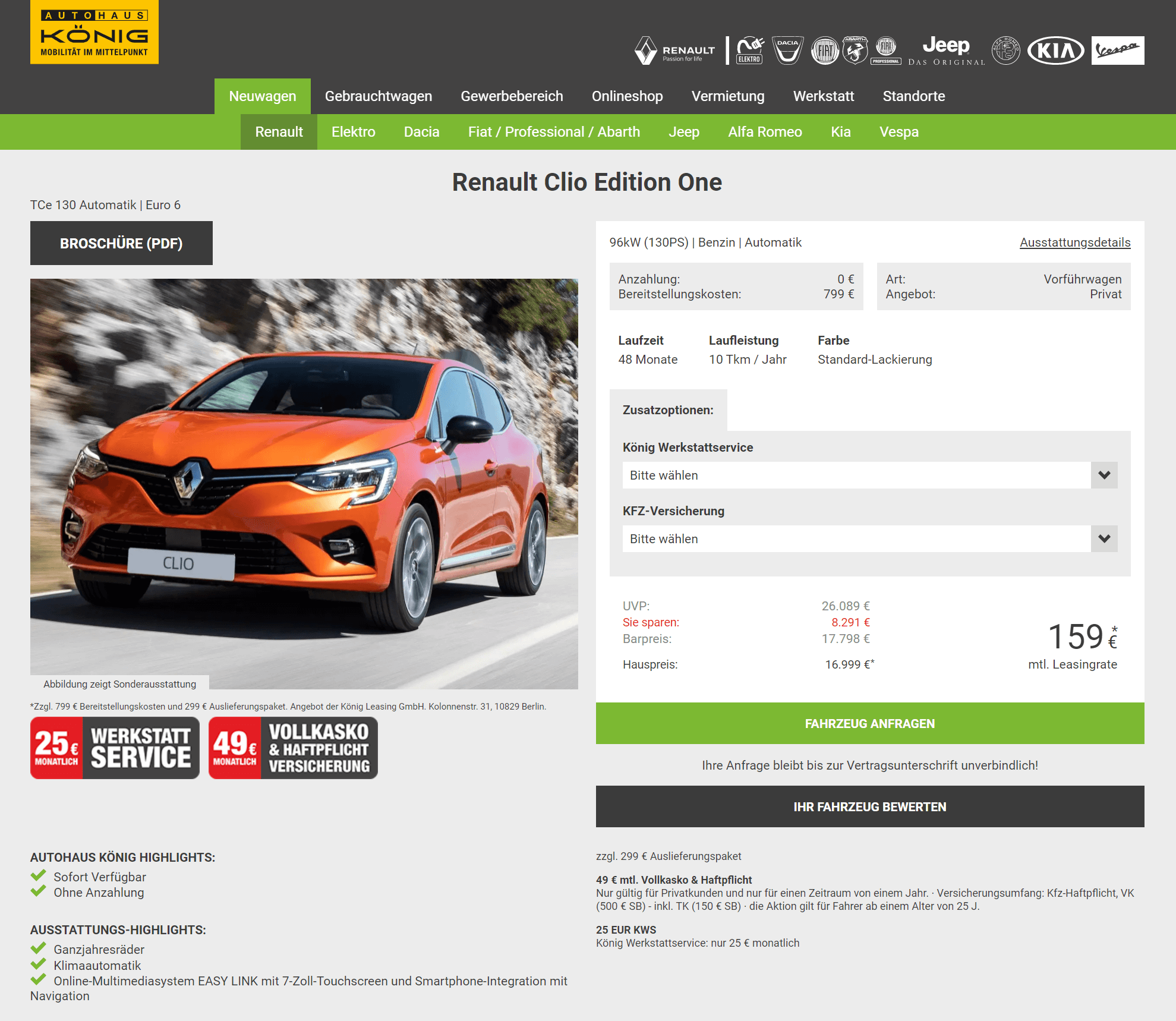Click the 48 Monate Laufzeit value
The height and width of the screenshot is (1021, 1176).
(648, 360)
